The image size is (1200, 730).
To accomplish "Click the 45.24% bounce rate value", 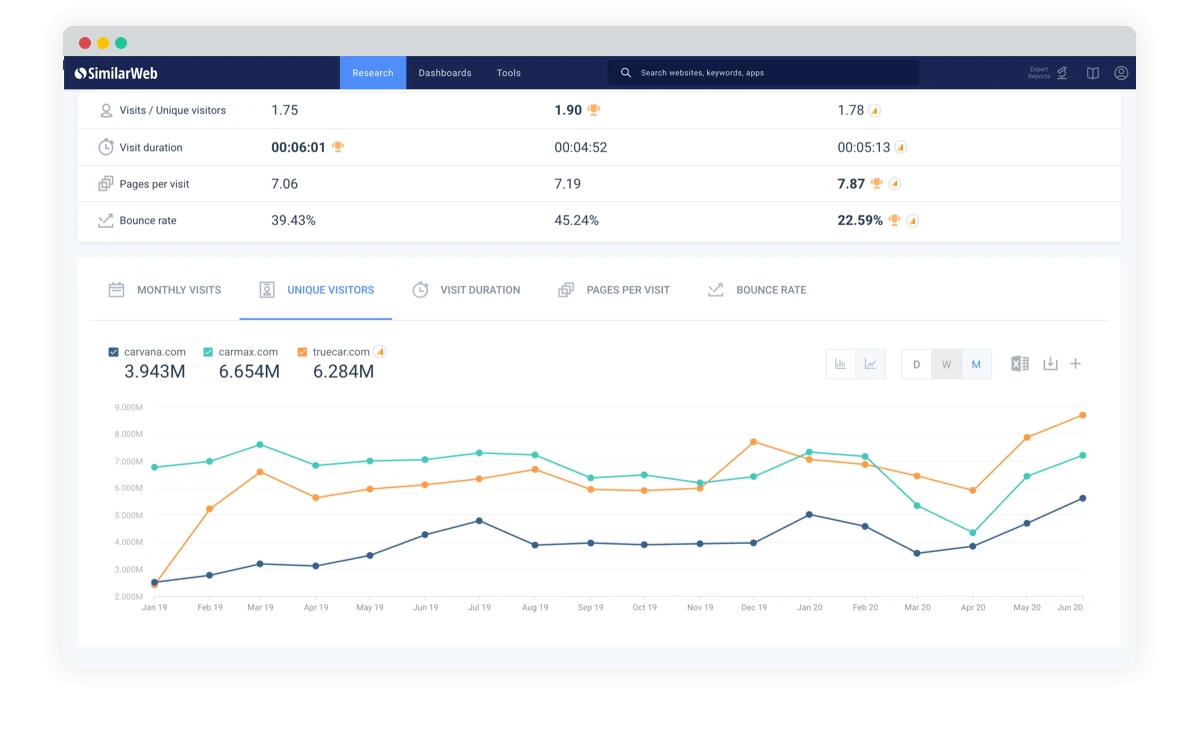I will coord(577,221).
